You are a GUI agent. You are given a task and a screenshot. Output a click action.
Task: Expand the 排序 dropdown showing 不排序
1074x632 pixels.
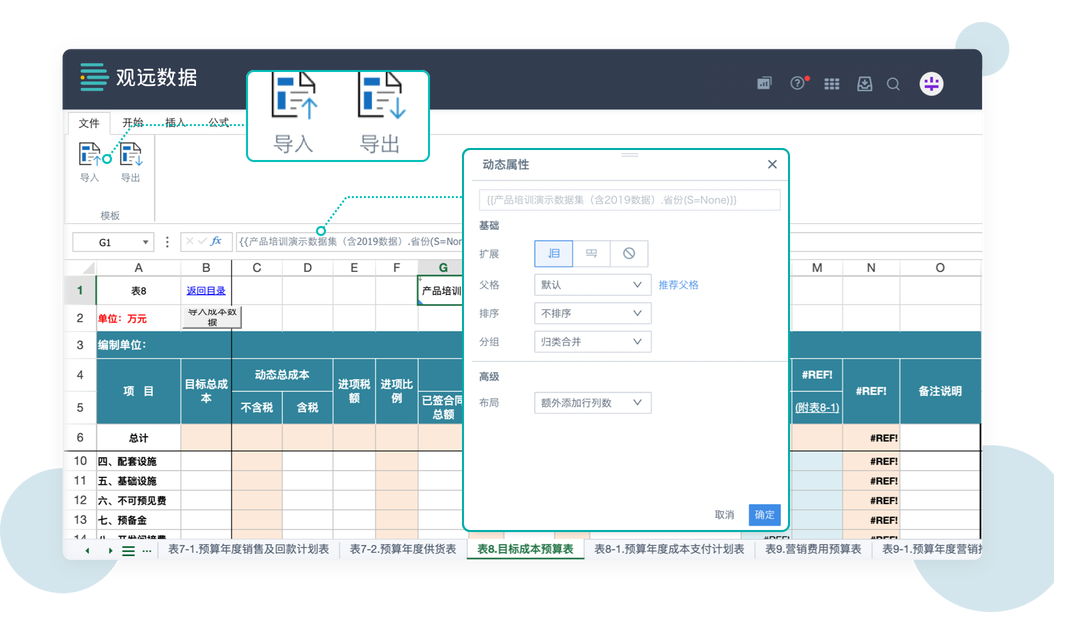593,313
